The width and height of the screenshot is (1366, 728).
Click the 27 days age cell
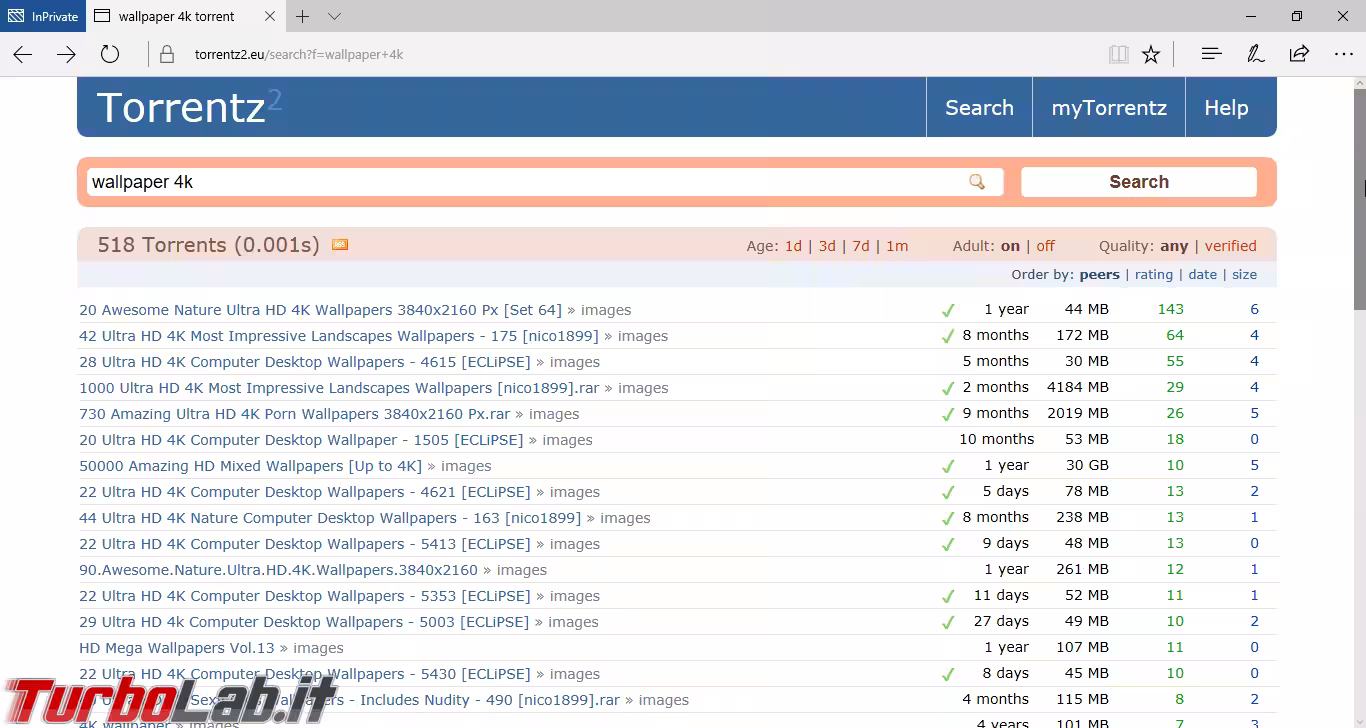pyautogui.click(x=1001, y=621)
